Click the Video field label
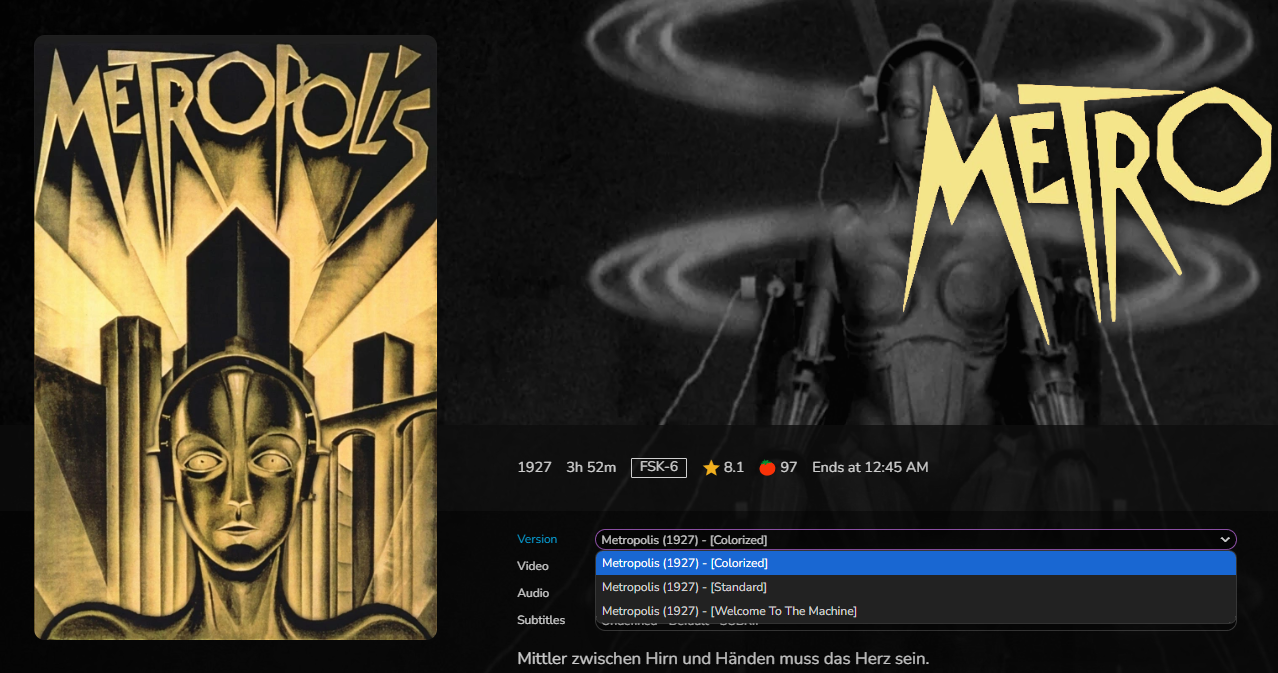The image size is (1278, 673). pos(533,566)
